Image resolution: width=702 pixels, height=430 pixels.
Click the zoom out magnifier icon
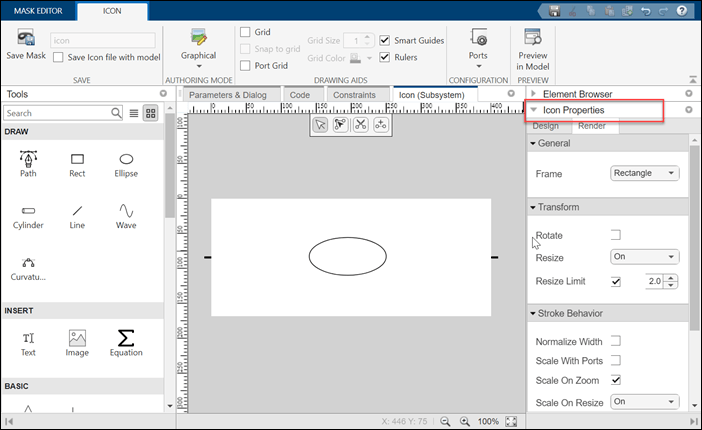(445, 421)
